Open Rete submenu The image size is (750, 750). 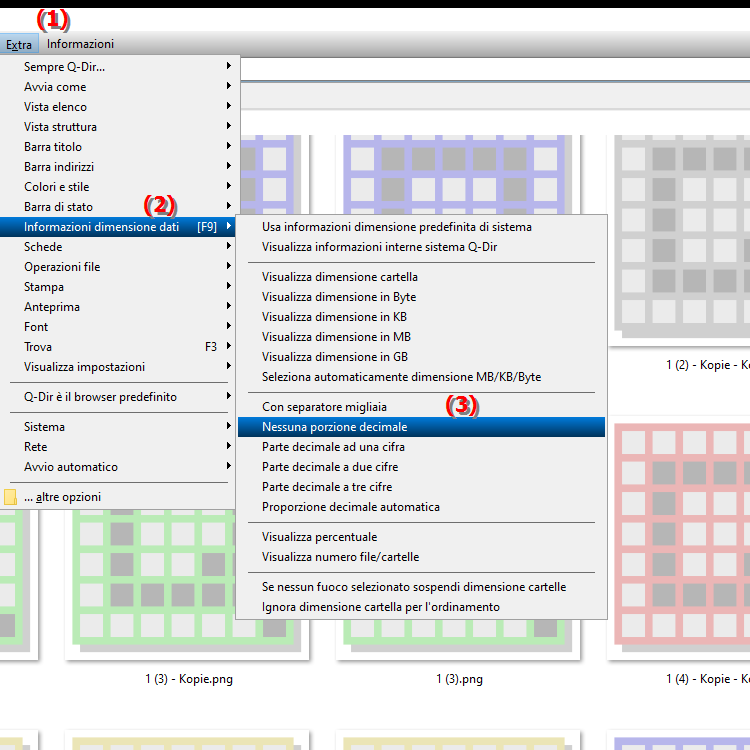(x=118, y=447)
